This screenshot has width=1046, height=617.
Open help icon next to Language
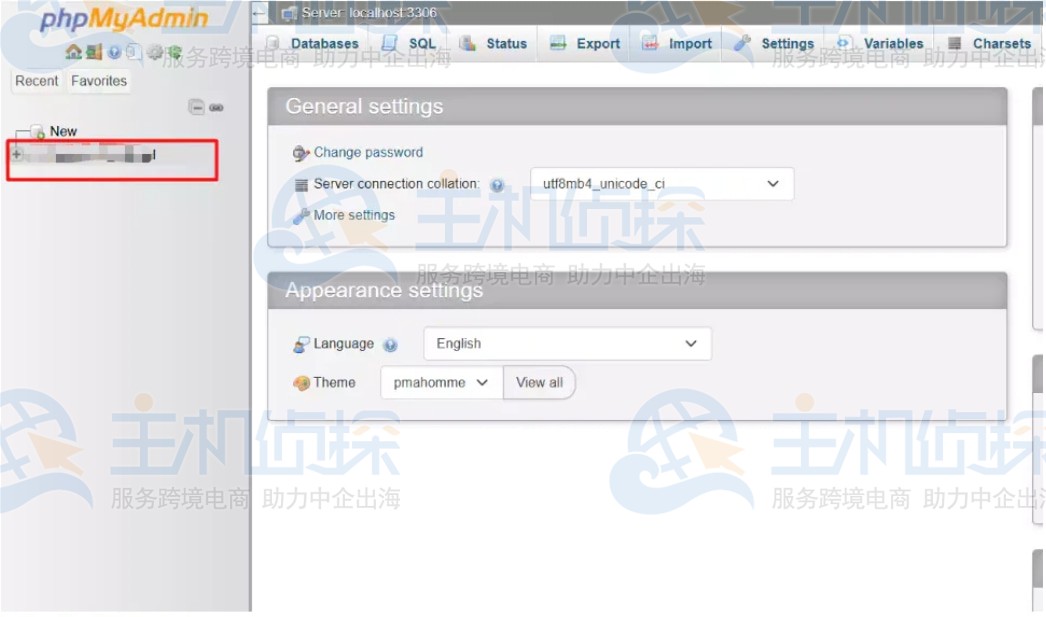pos(390,345)
